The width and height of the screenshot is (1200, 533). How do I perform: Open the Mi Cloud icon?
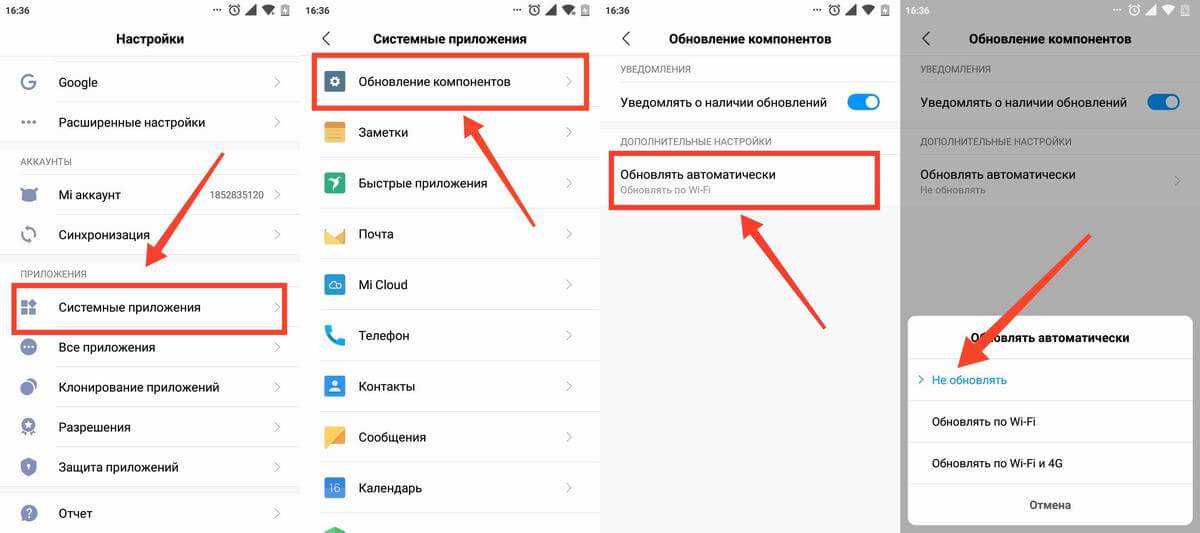pyautogui.click(x=335, y=285)
